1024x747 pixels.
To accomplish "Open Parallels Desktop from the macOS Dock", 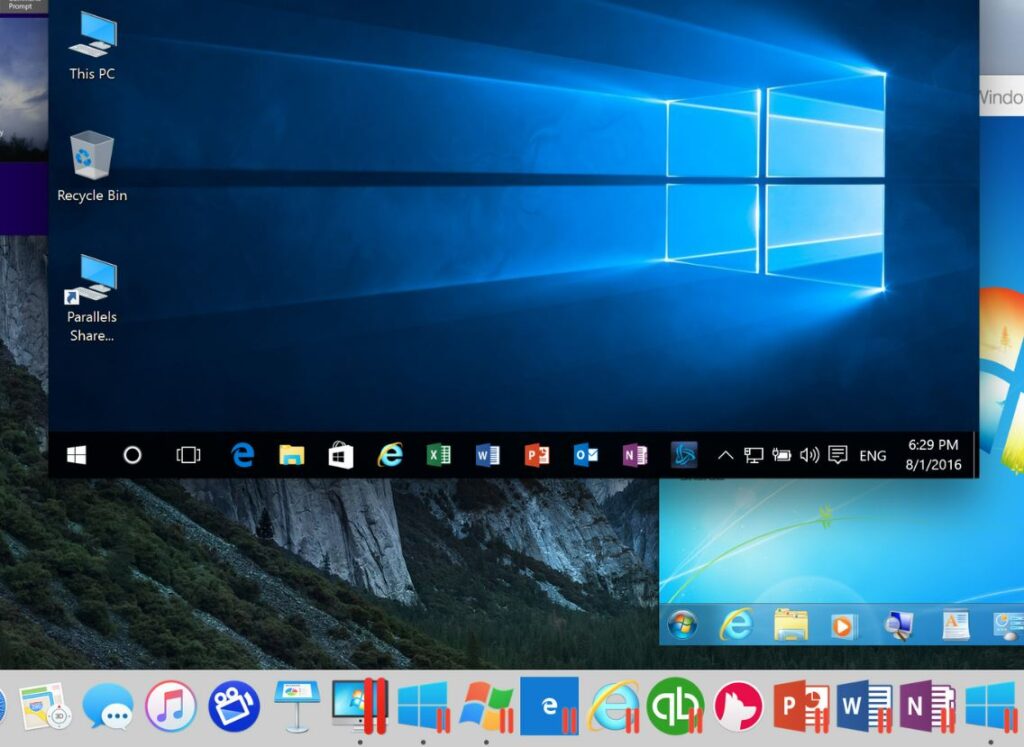I will pos(360,707).
